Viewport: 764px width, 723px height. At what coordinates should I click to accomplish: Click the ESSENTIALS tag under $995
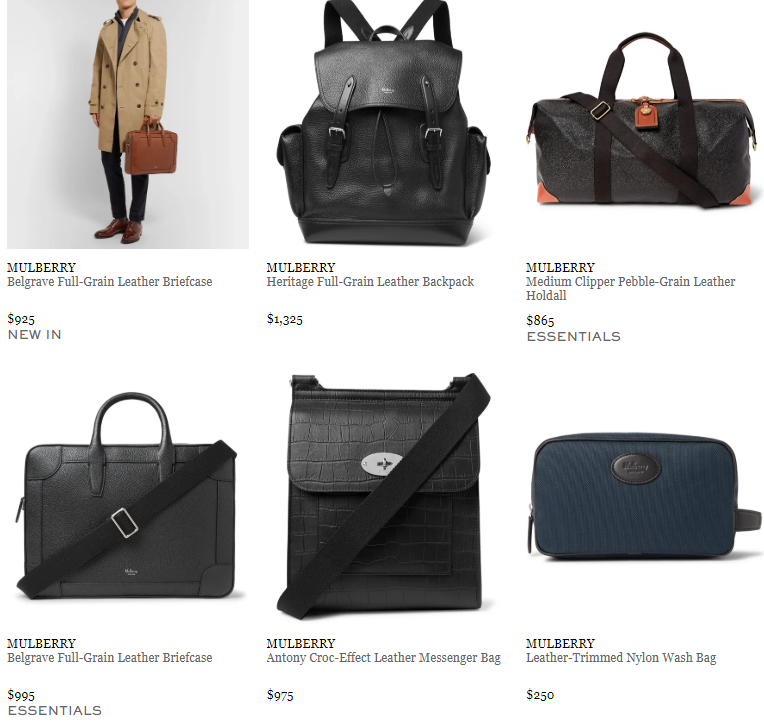coord(55,710)
